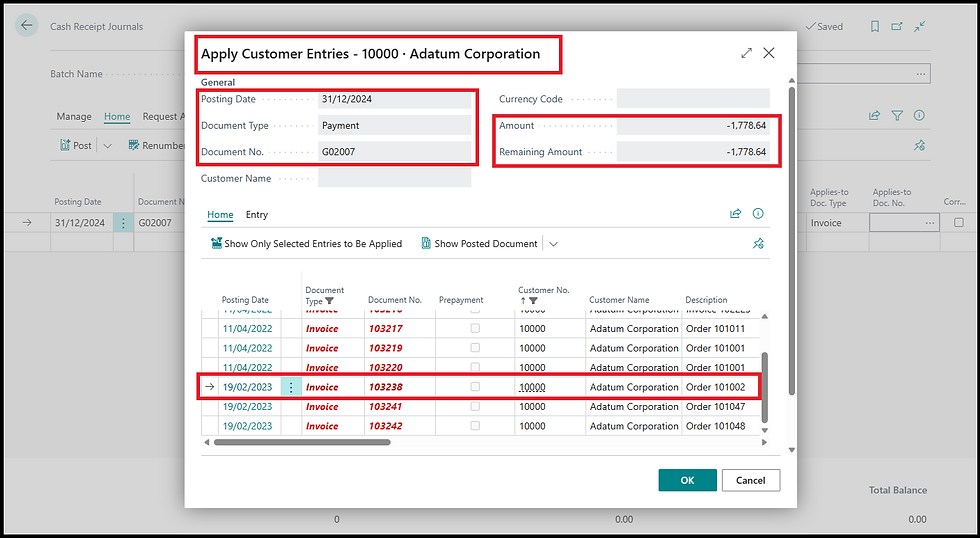The height and width of the screenshot is (538, 980).
Task: Click the share icon in the journal toolbar
Action: (874, 116)
